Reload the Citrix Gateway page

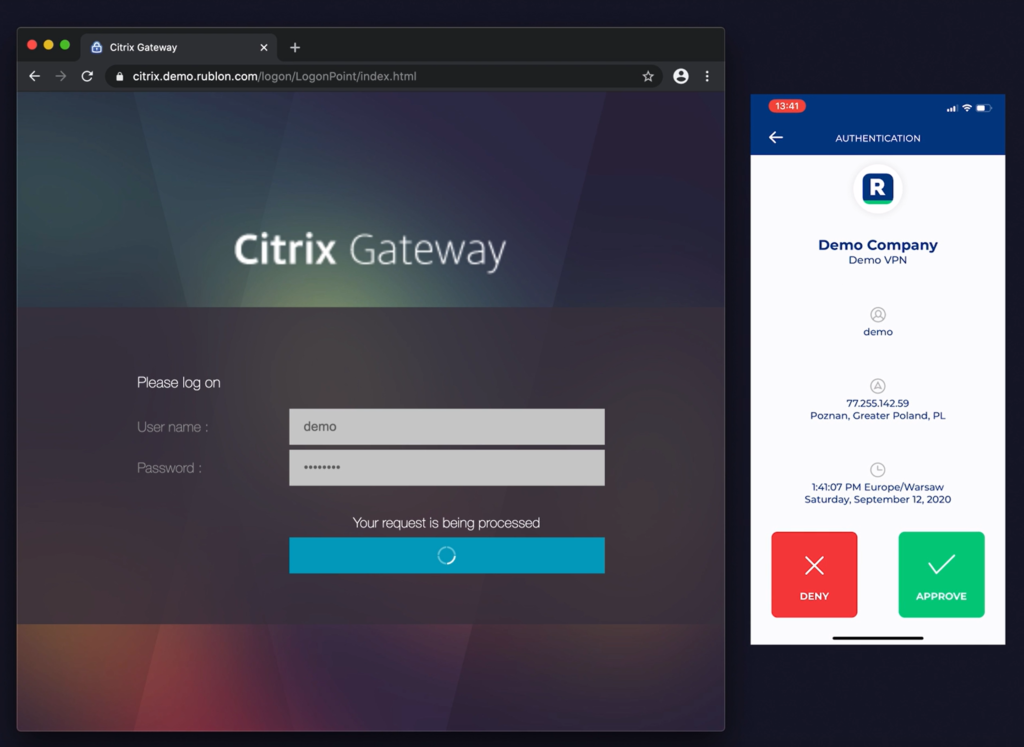coord(87,76)
